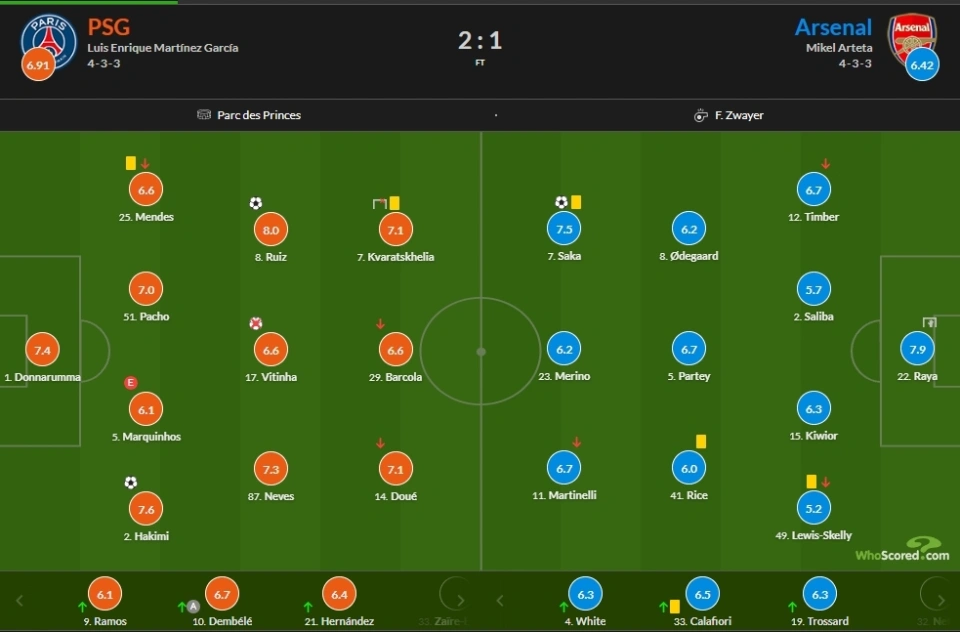Click the PSG club crest logo

tap(49, 42)
